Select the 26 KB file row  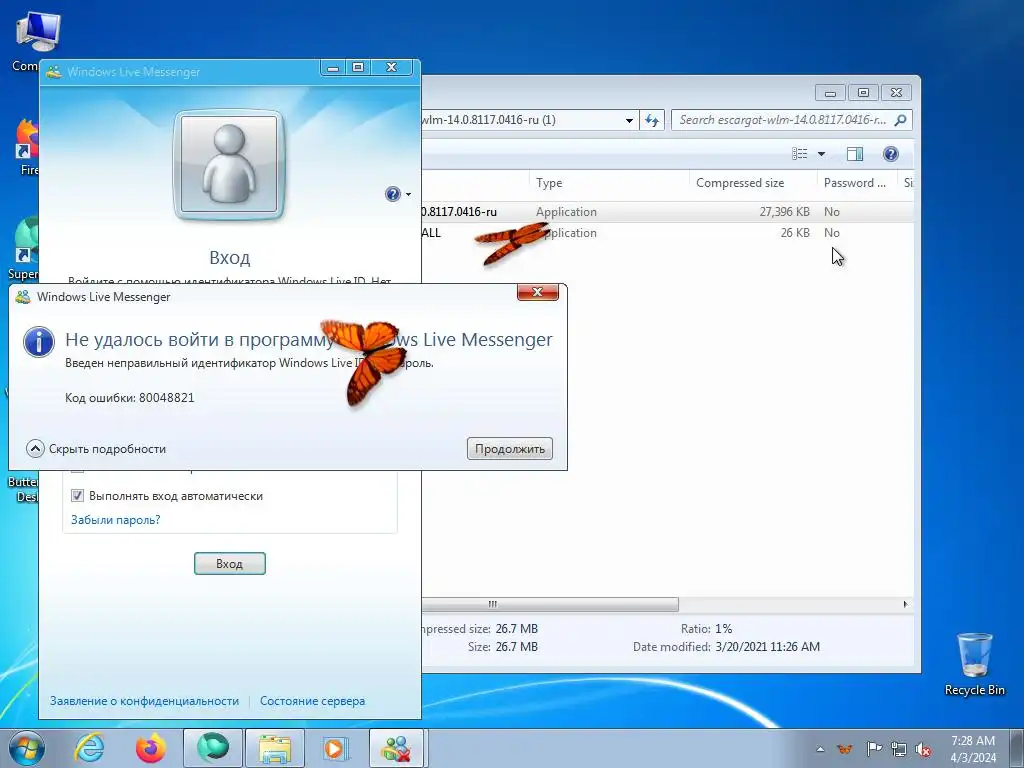tap(667, 232)
